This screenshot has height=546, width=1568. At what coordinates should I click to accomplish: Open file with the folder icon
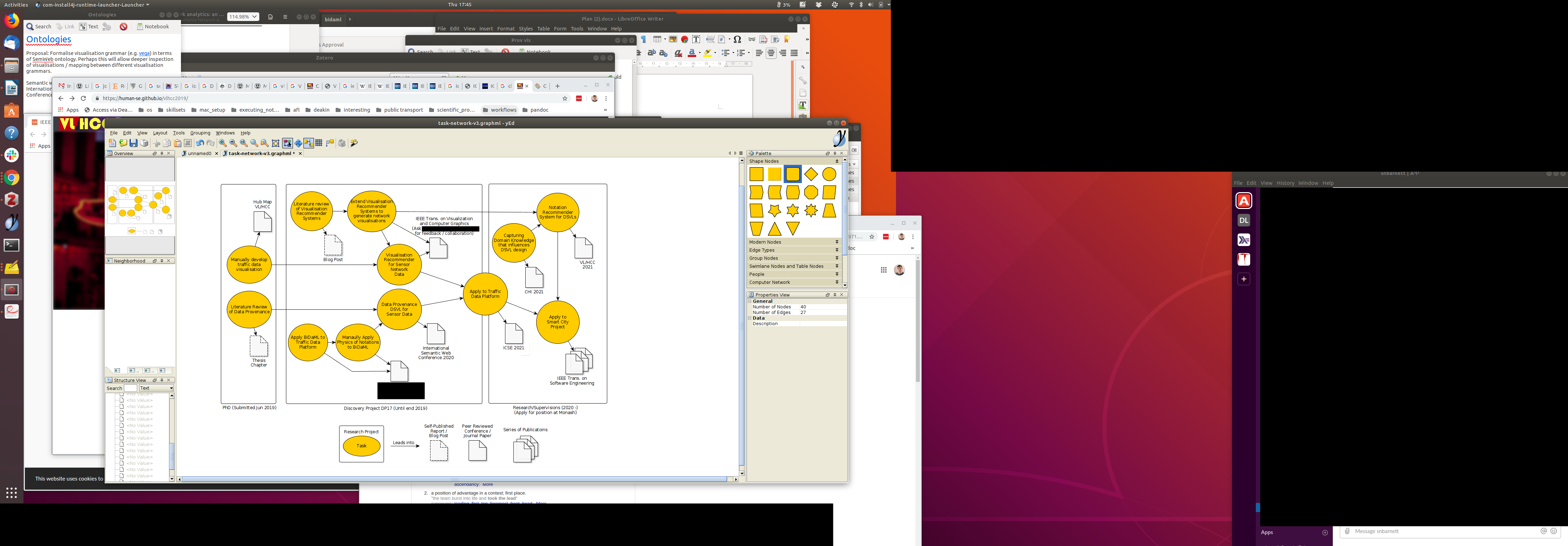tap(123, 143)
